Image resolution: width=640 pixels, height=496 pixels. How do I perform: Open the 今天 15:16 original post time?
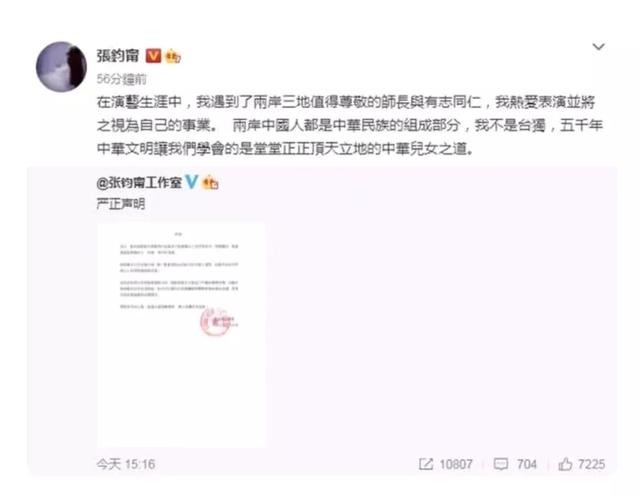click(x=126, y=464)
